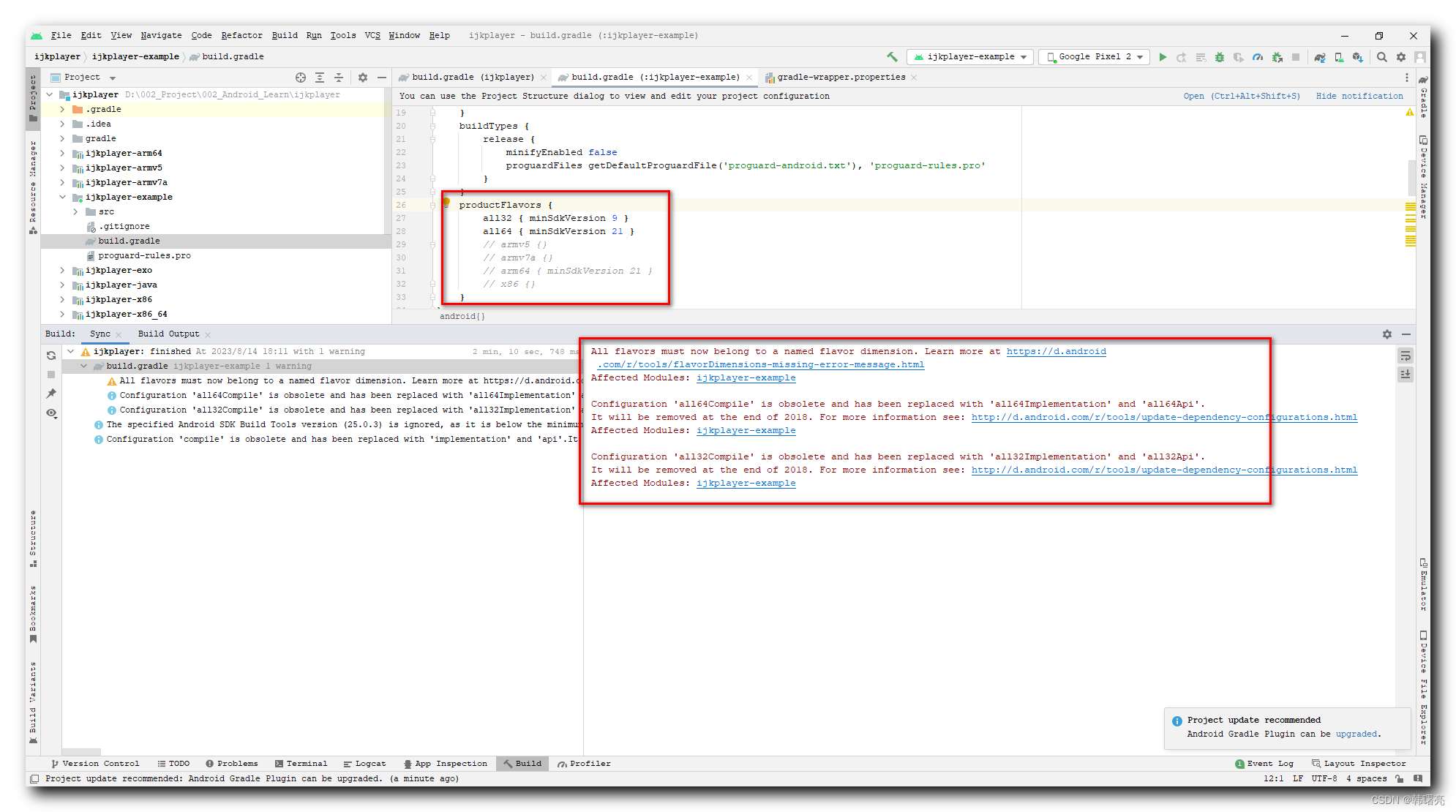The width and height of the screenshot is (1456, 812).
Task: Open the ijkplayer-example run configuration dropdown
Action: [969, 56]
